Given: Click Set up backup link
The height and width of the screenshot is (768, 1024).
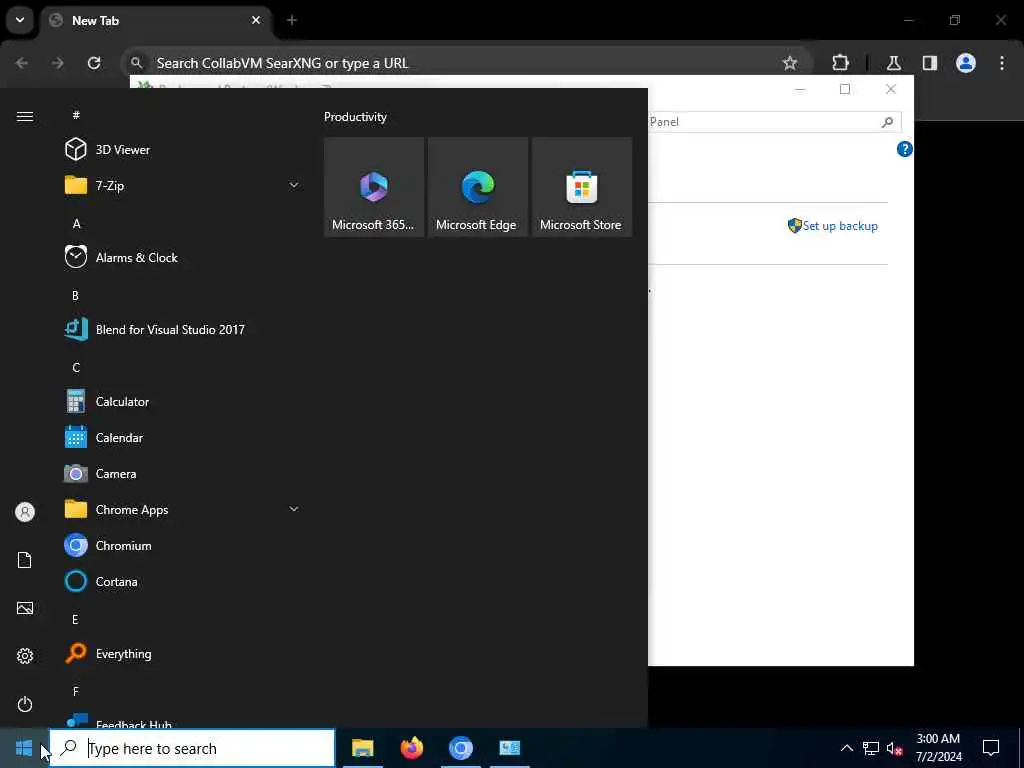Looking at the screenshot, I should 840,226.
